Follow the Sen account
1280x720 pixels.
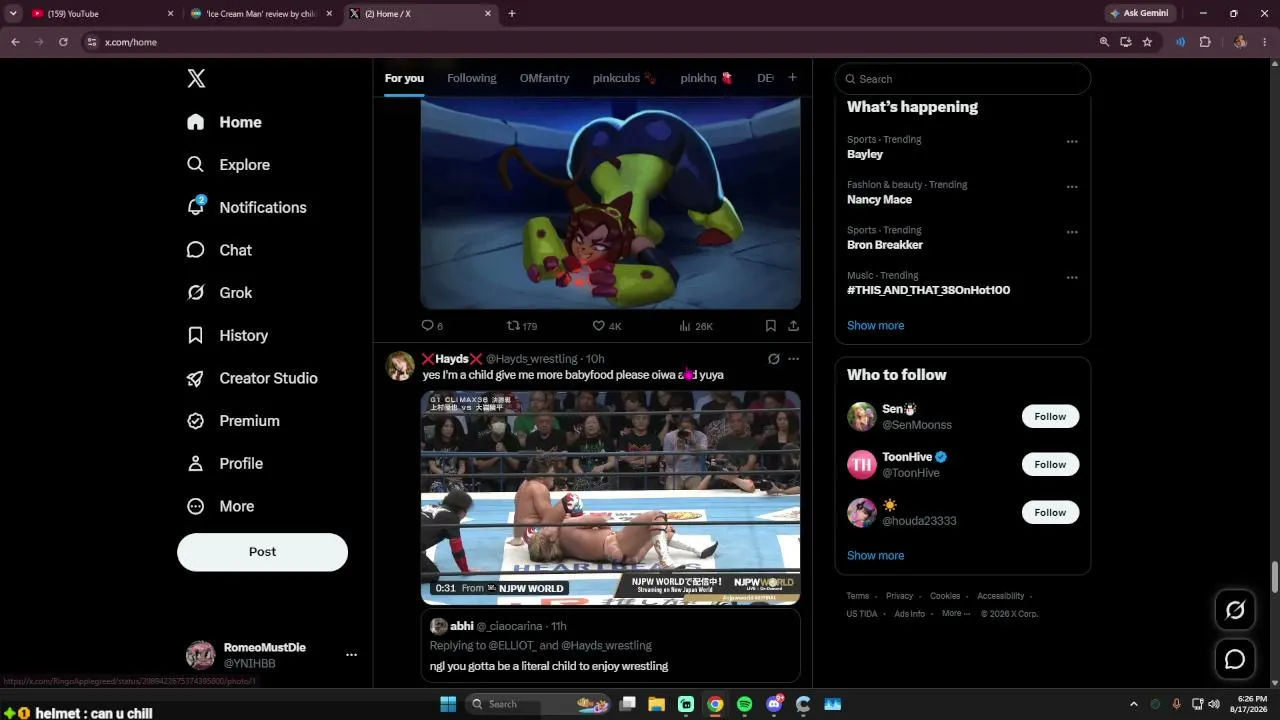click(1050, 417)
